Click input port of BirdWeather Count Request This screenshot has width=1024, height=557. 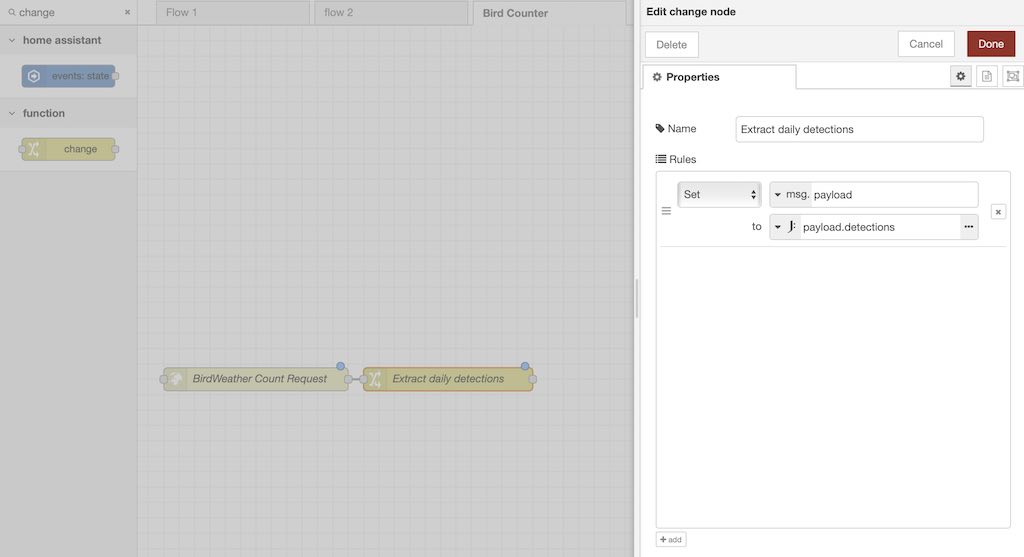163,379
